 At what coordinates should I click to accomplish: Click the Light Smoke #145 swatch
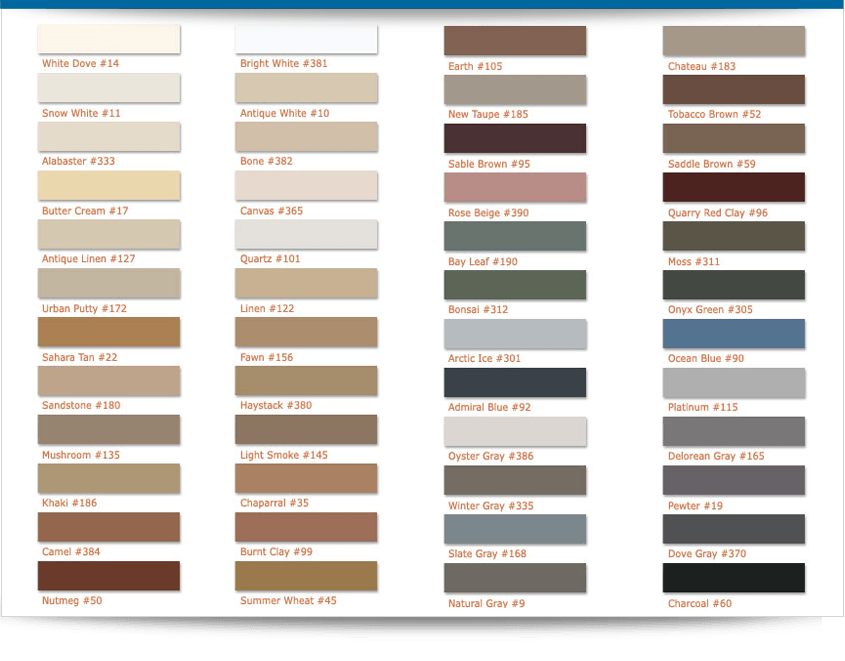tap(306, 429)
